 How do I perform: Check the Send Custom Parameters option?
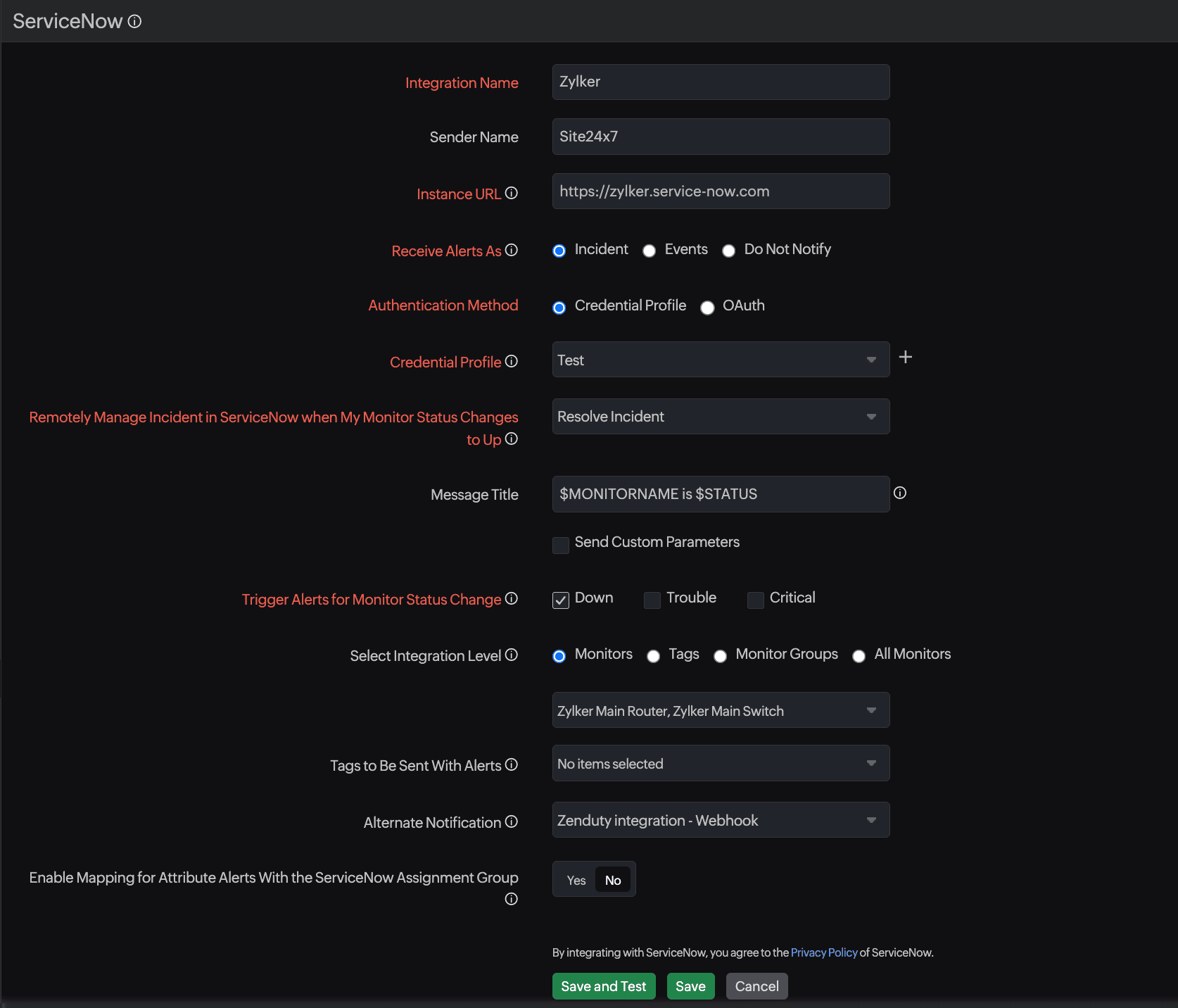[x=560, y=545]
